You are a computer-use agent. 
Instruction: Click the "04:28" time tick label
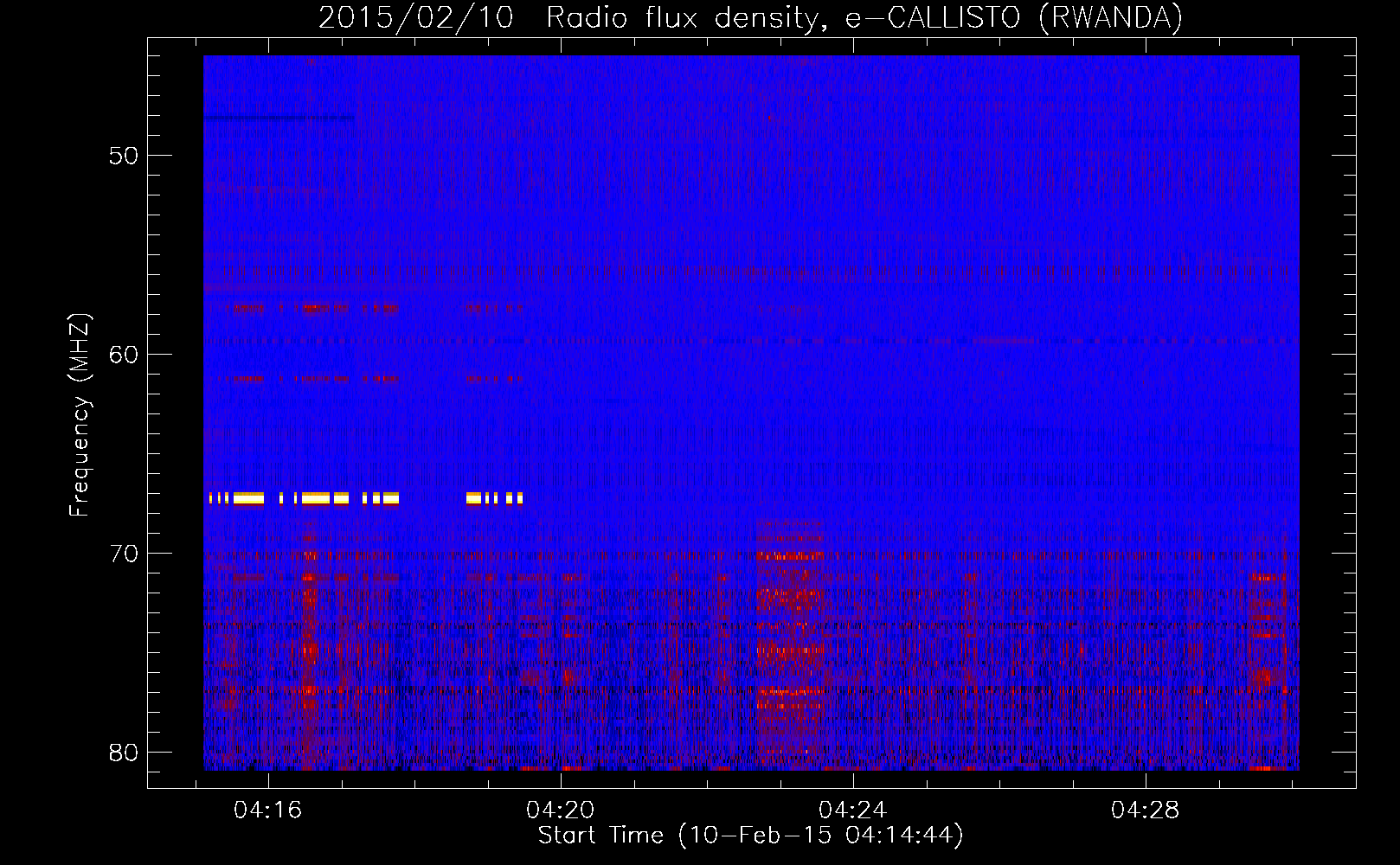[x=1146, y=810]
